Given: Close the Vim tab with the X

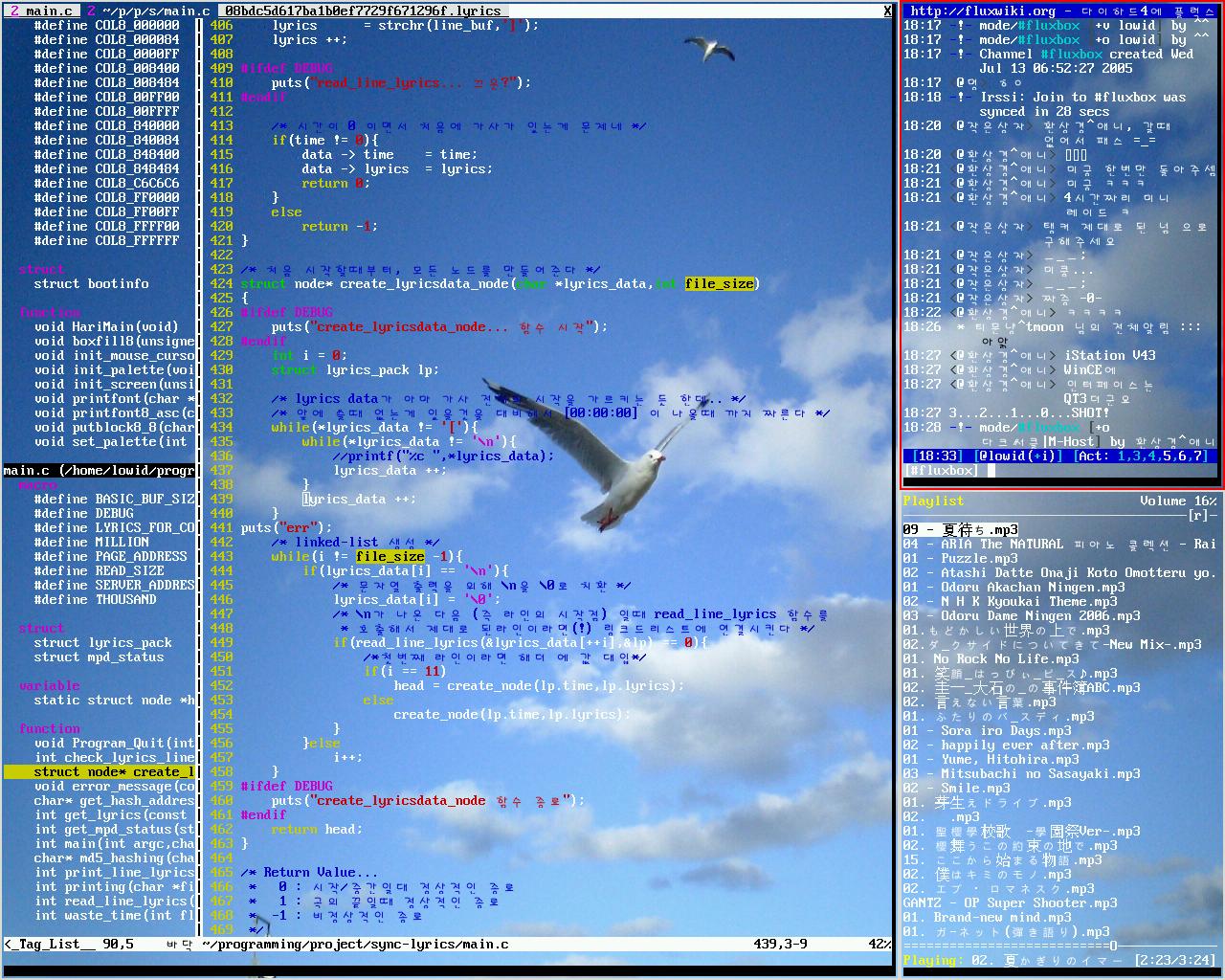Looking at the screenshot, I should 887,11.
